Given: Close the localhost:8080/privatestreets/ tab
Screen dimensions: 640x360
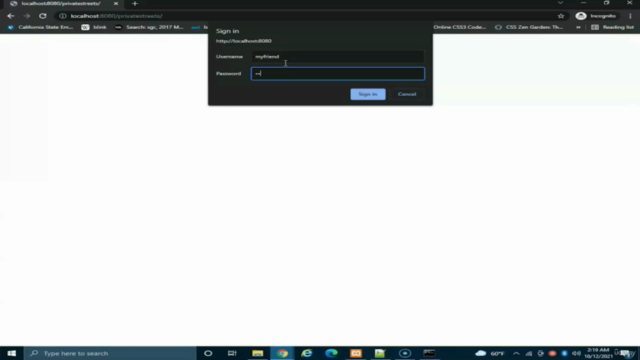Looking at the screenshot, I should [116, 4].
